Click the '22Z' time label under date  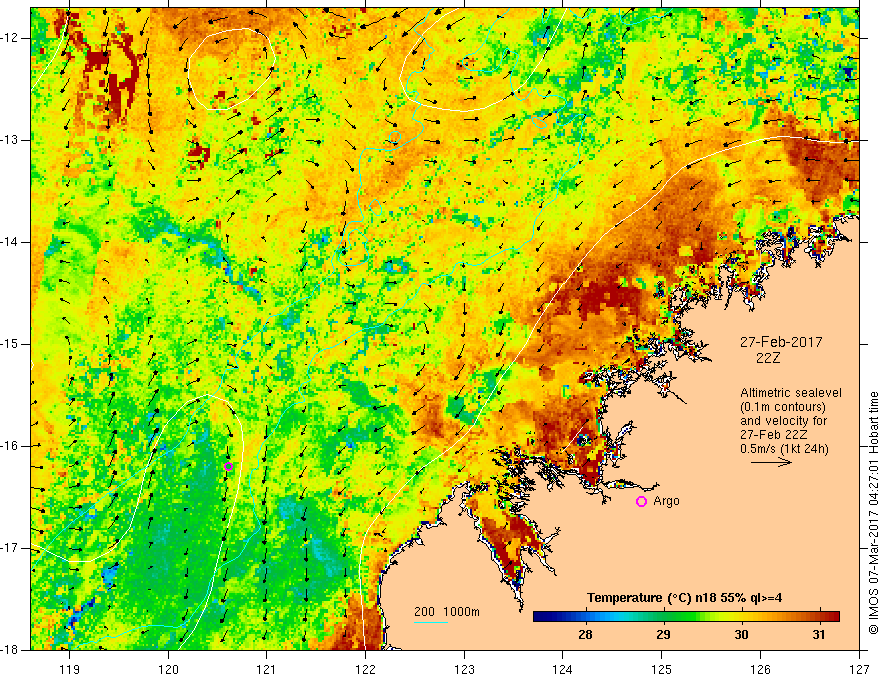click(768, 358)
